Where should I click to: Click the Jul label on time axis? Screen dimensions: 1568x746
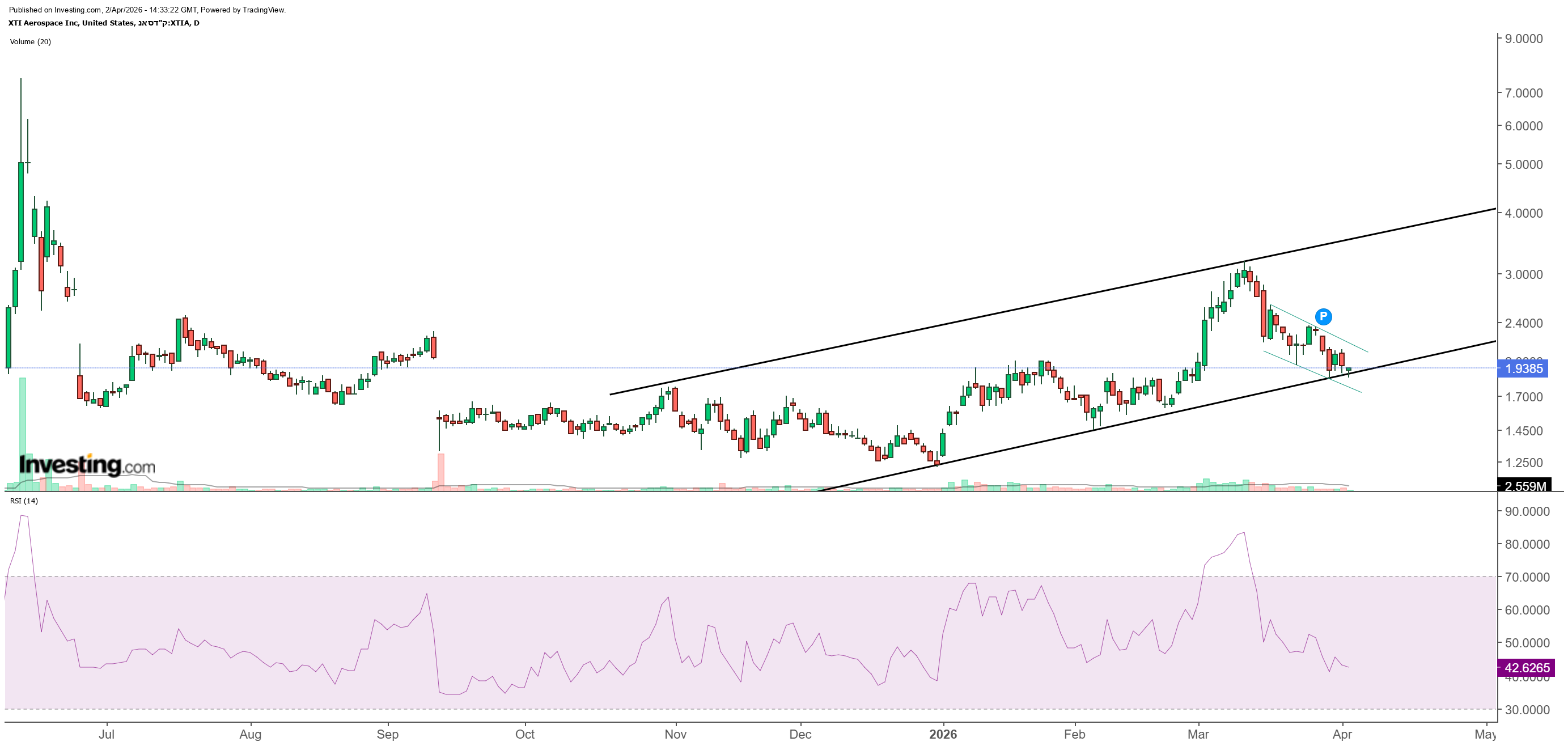[x=107, y=734]
